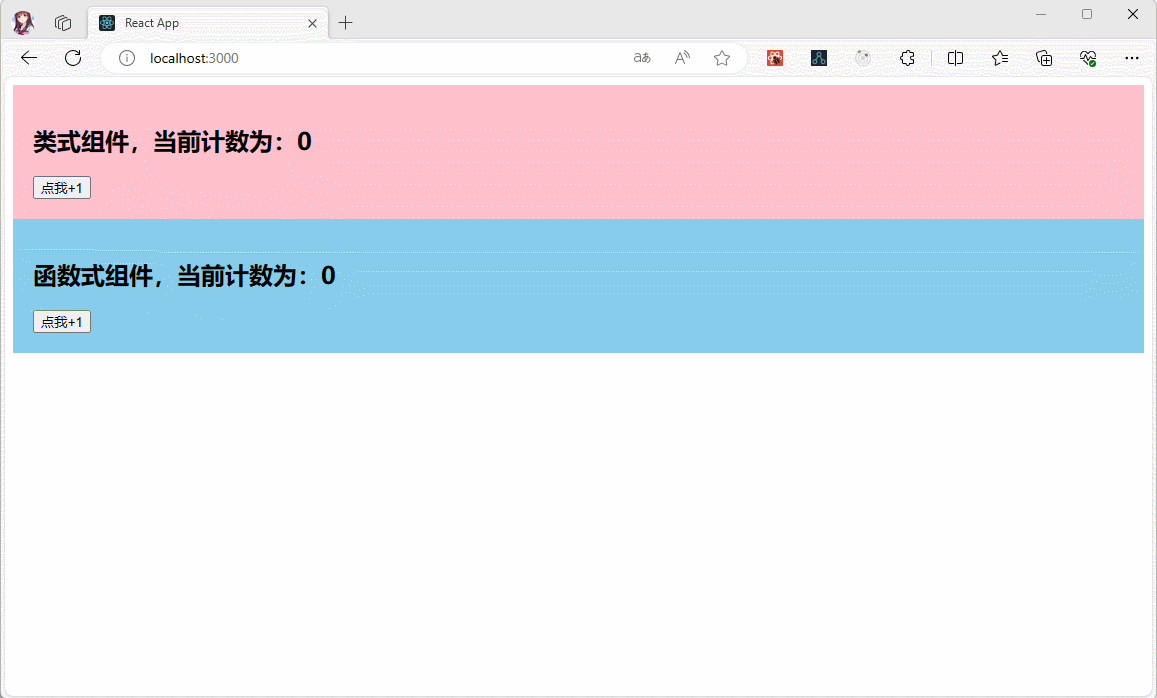This screenshot has height=698, width=1157.
Task: Add this page to favorites with star icon
Action: tap(722, 58)
